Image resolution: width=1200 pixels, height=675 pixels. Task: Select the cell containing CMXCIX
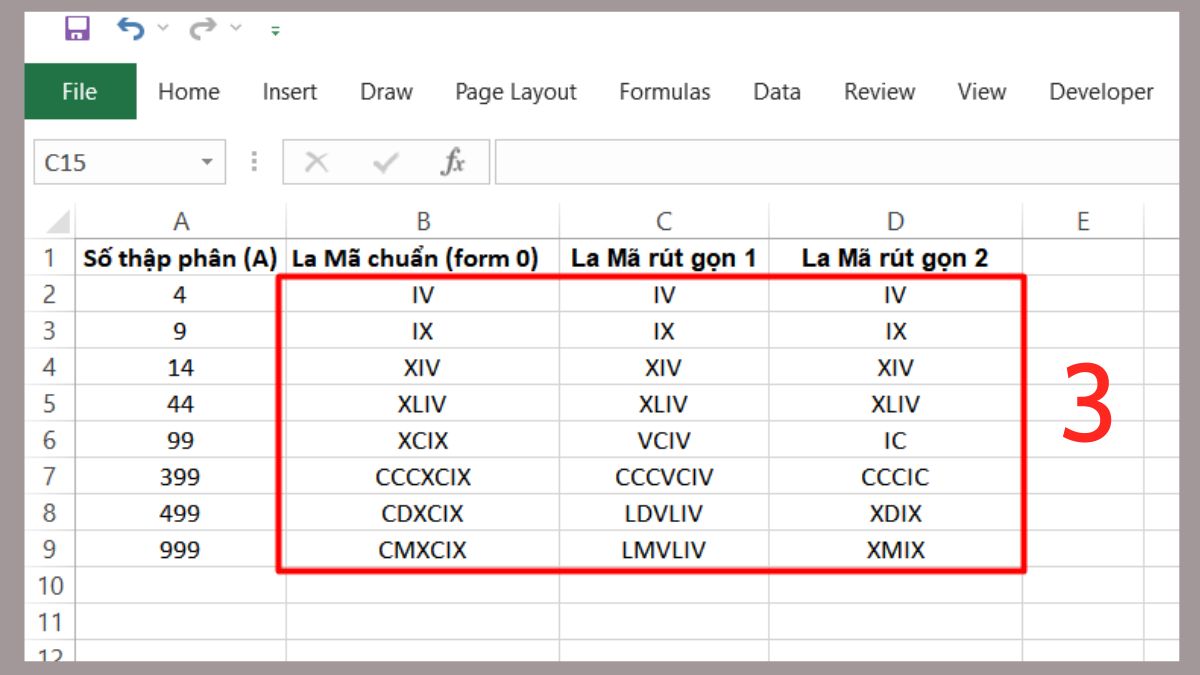coord(422,549)
